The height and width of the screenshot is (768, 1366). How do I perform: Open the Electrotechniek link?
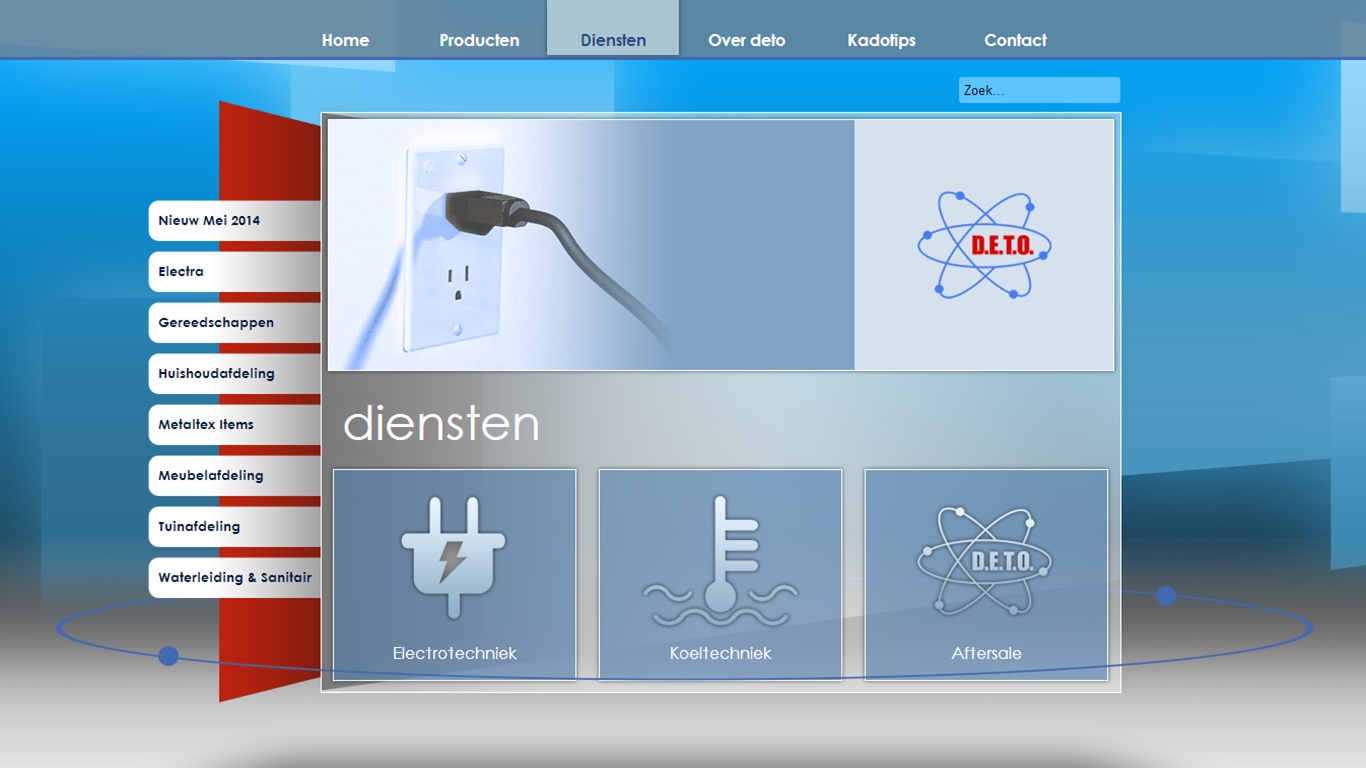455,653
